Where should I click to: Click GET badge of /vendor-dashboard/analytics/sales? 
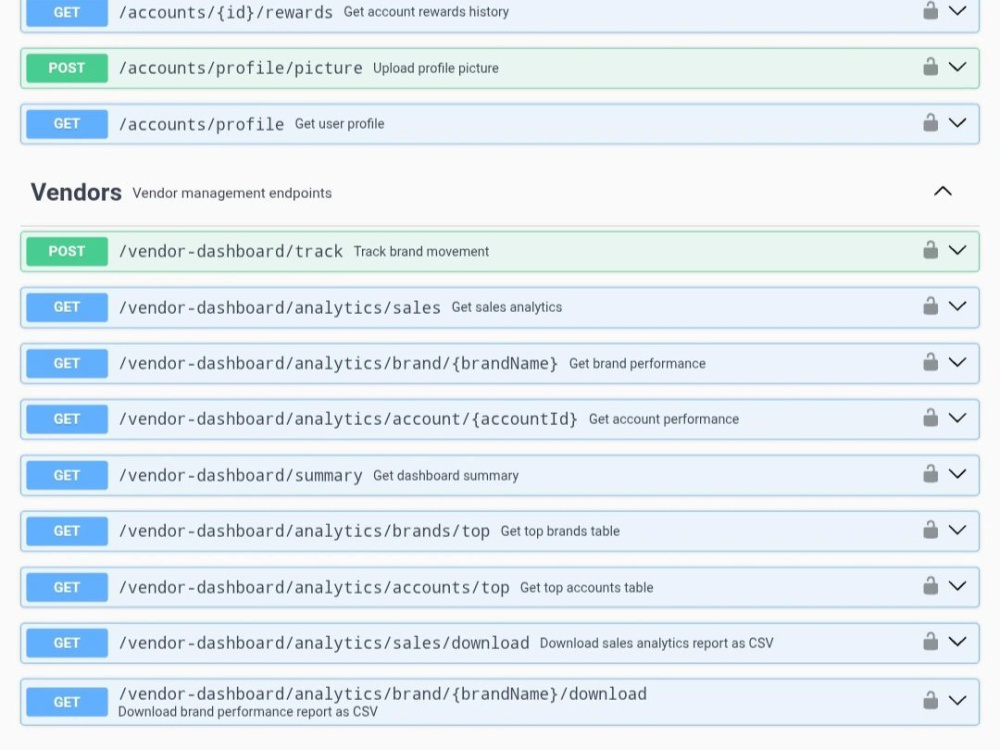[x=67, y=307]
